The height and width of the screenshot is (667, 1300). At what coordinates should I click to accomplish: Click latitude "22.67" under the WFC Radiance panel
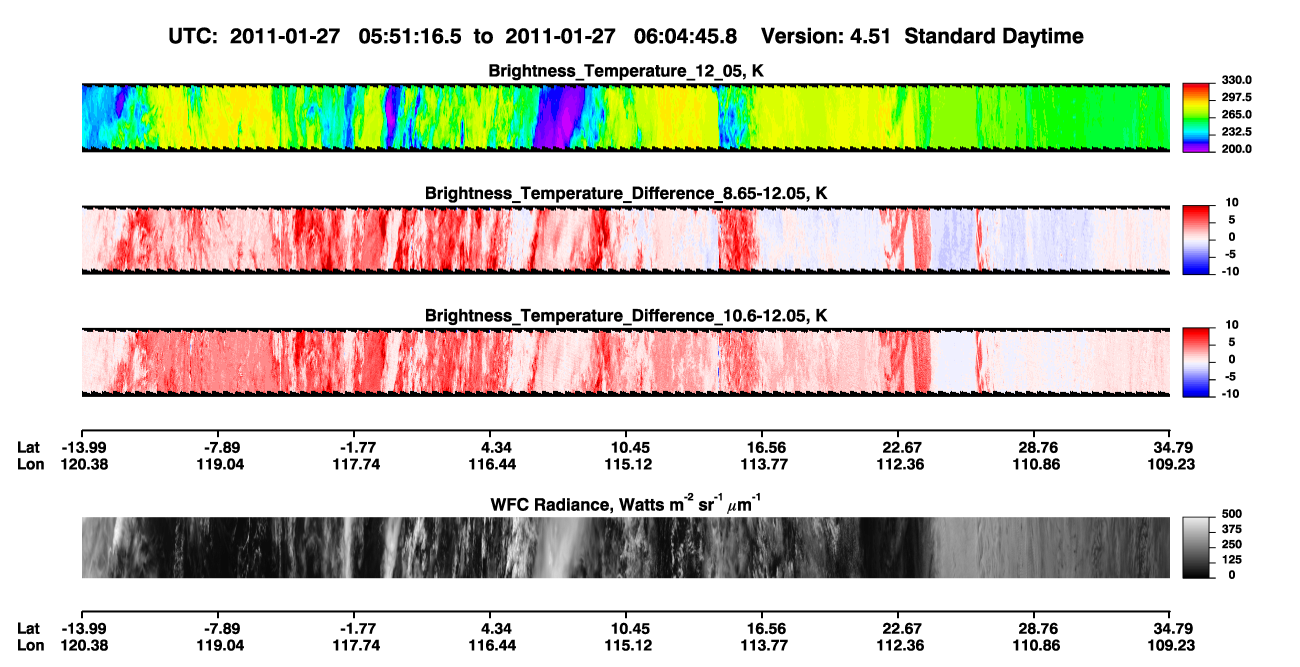(898, 629)
